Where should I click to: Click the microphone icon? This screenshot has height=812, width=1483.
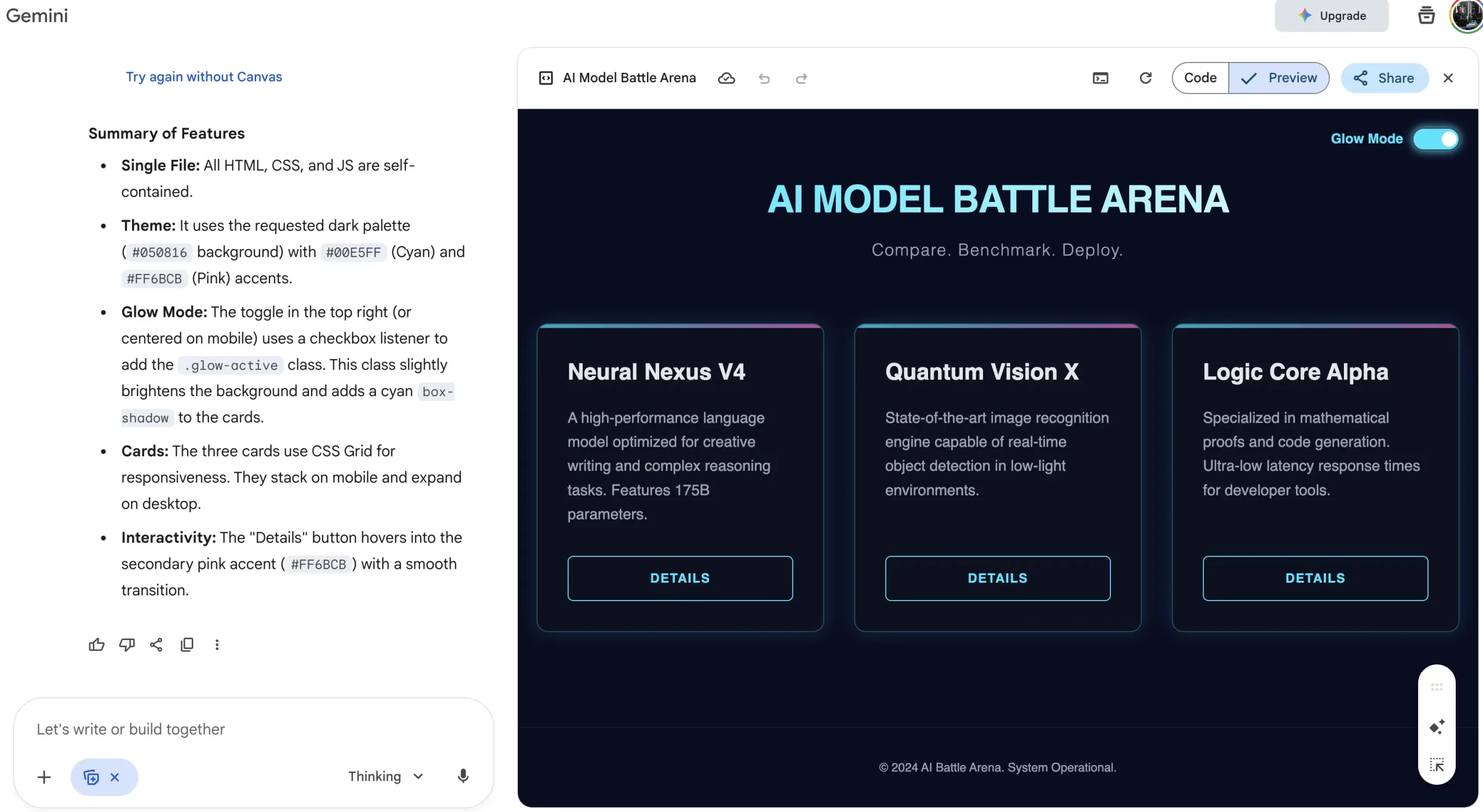click(462, 776)
